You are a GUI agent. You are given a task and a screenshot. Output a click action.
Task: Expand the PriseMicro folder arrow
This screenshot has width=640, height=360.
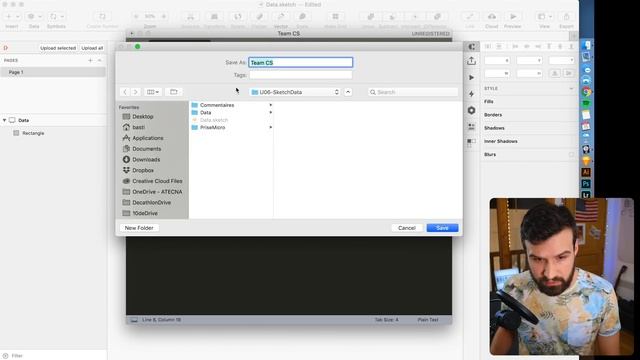270,127
